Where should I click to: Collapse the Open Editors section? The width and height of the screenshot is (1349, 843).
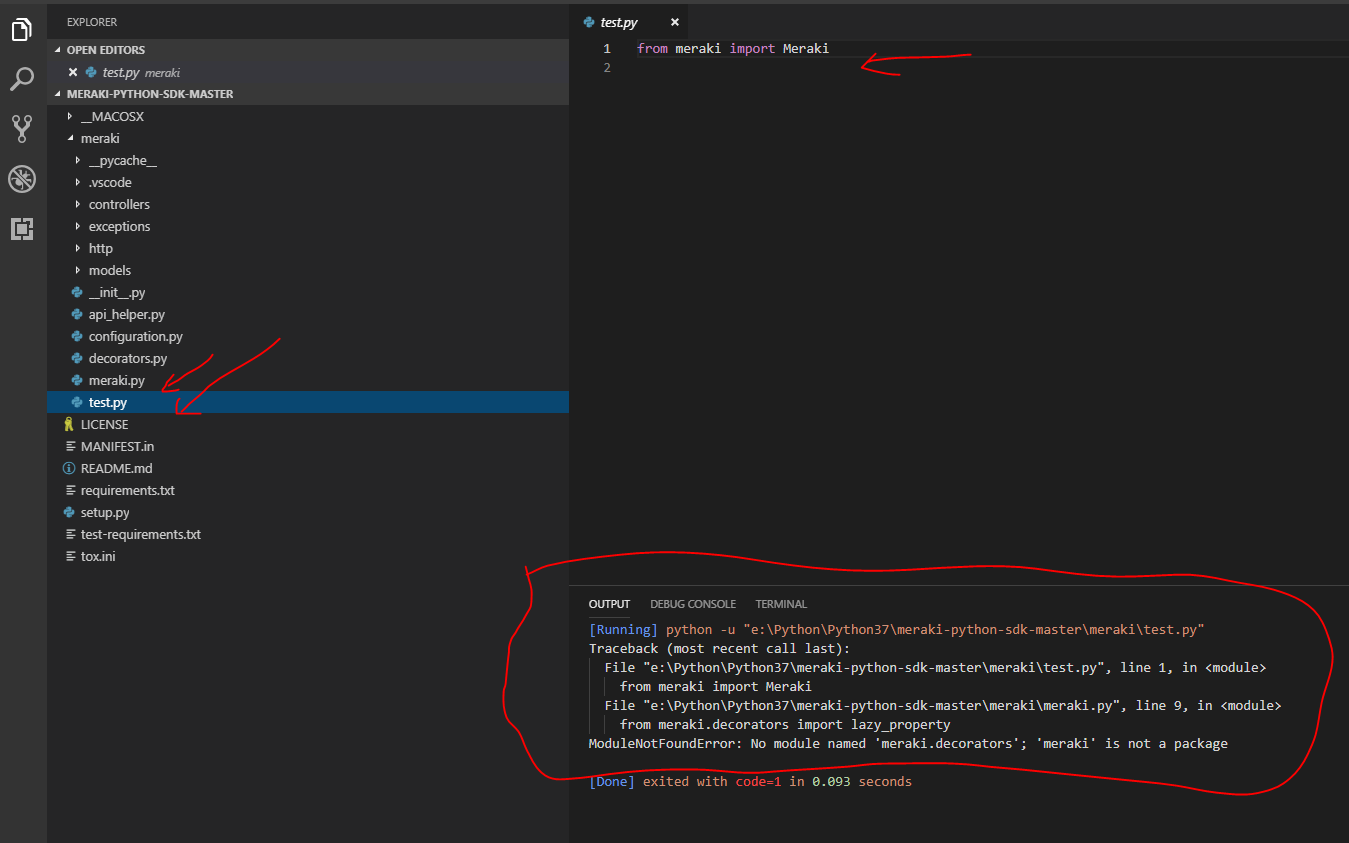[105, 50]
